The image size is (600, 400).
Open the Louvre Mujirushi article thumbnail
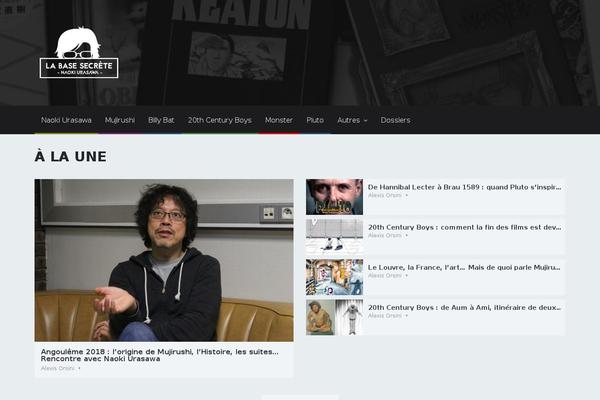[334, 277]
